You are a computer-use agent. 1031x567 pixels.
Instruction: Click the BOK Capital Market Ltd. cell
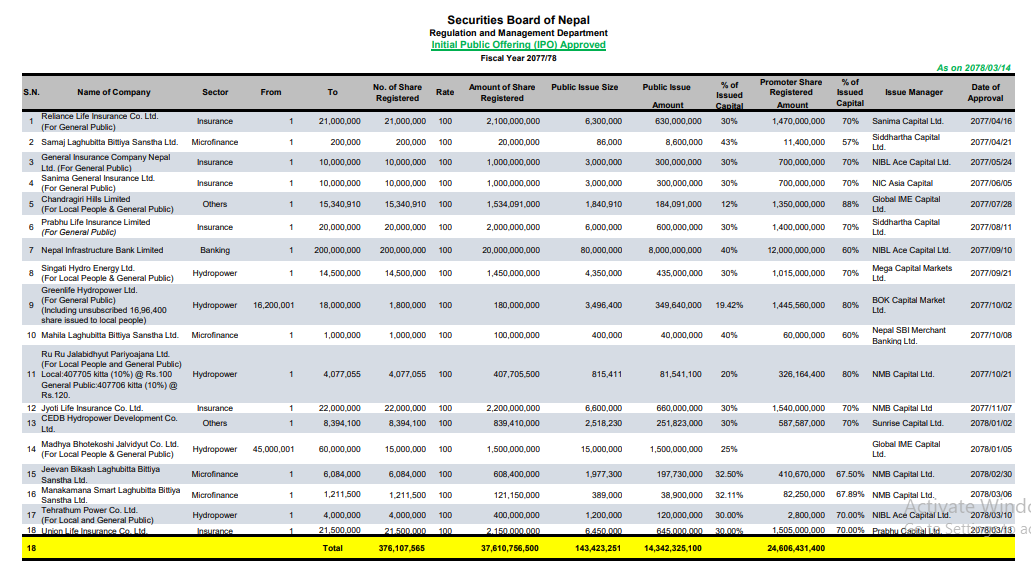pyautogui.click(x=908, y=305)
